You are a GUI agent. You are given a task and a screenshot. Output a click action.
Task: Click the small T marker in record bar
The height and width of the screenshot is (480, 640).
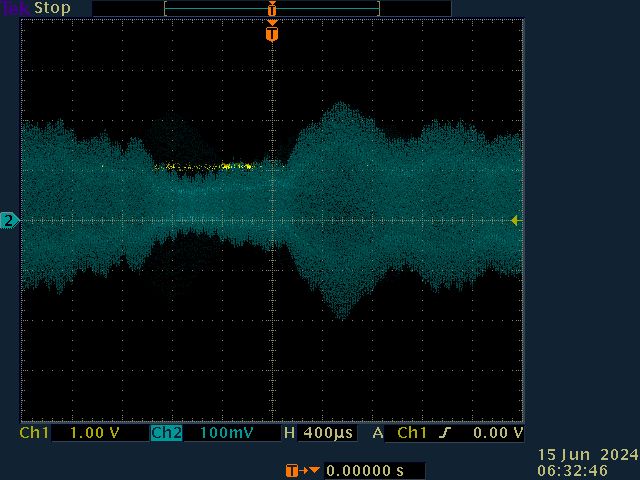(271, 9)
